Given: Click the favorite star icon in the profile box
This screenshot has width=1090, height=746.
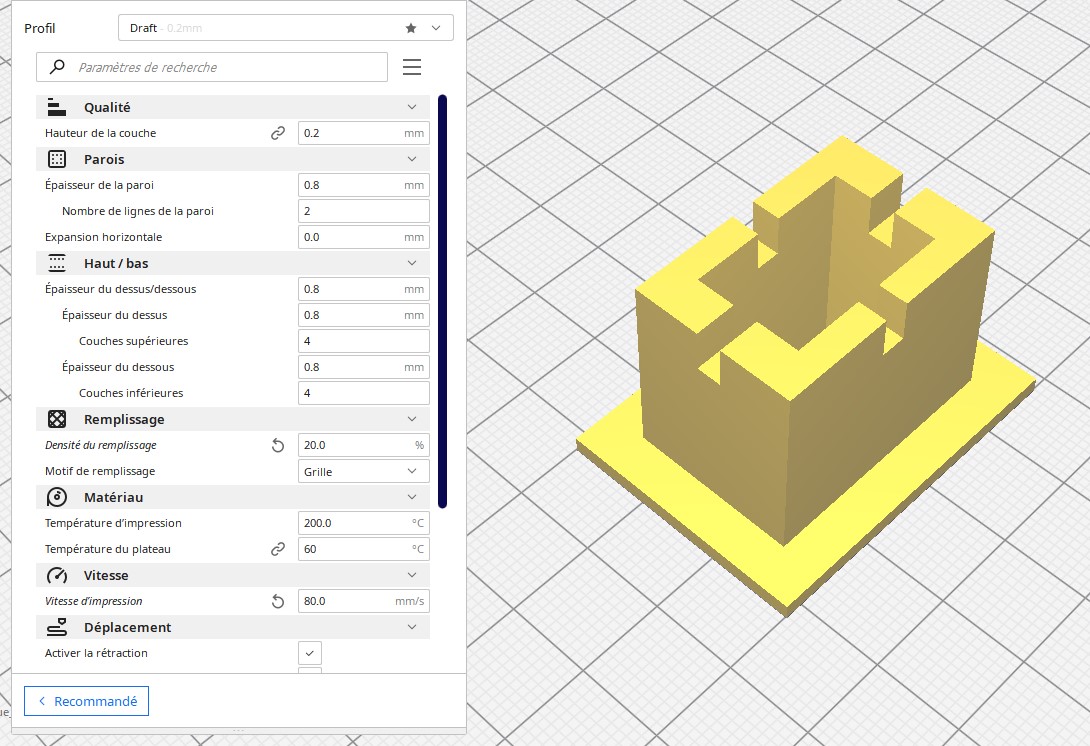Looking at the screenshot, I should [411, 28].
